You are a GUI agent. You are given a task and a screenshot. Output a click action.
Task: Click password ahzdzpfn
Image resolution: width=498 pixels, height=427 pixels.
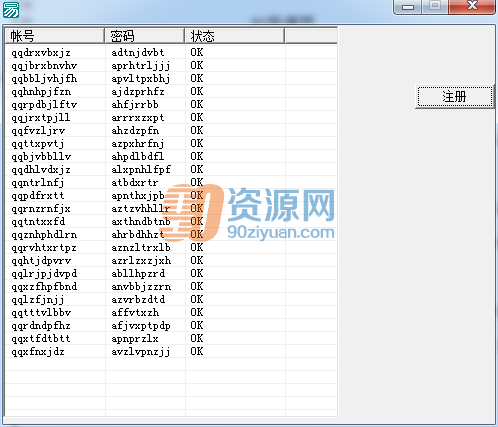pos(135,131)
